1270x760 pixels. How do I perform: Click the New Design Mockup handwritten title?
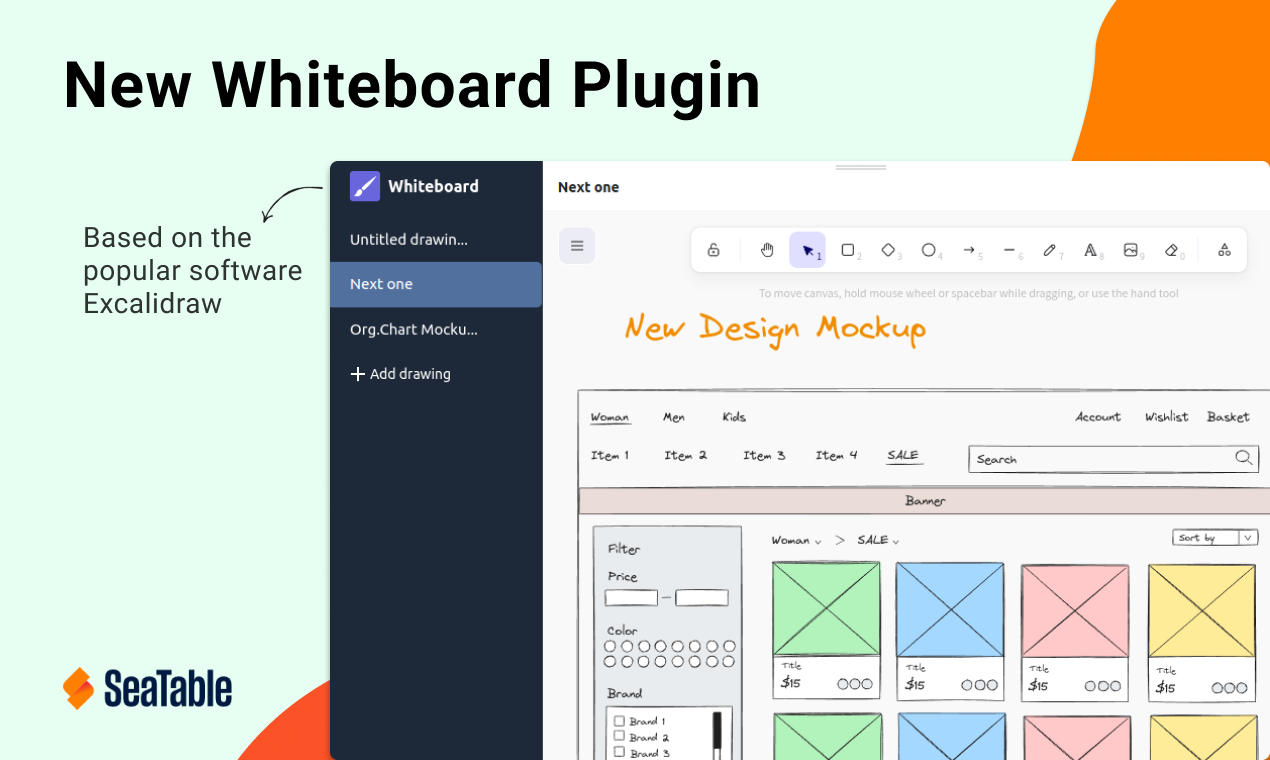[775, 329]
